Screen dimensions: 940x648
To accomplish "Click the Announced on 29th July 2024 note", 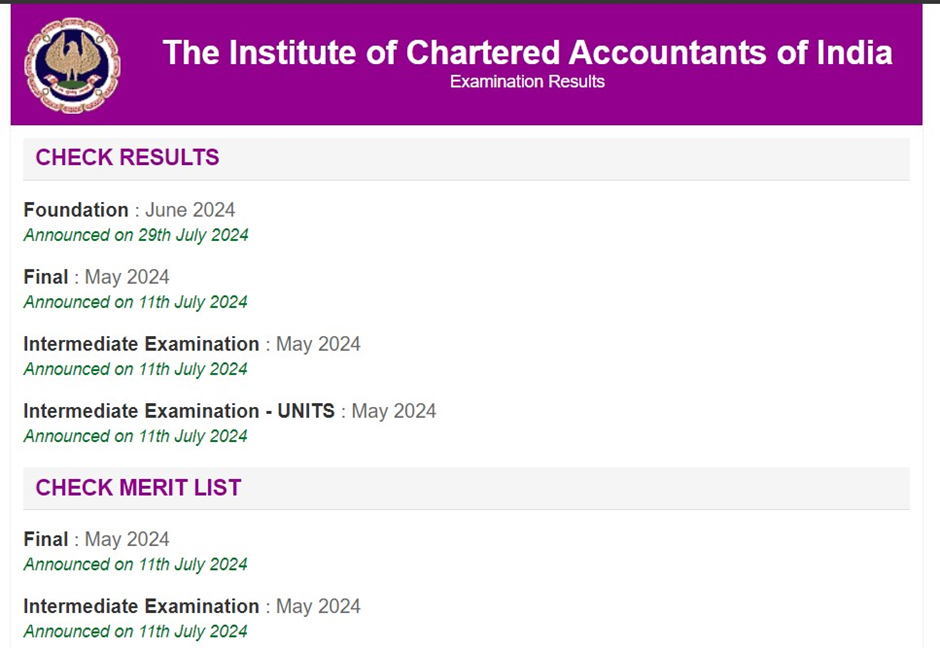I will coord(135,235).
